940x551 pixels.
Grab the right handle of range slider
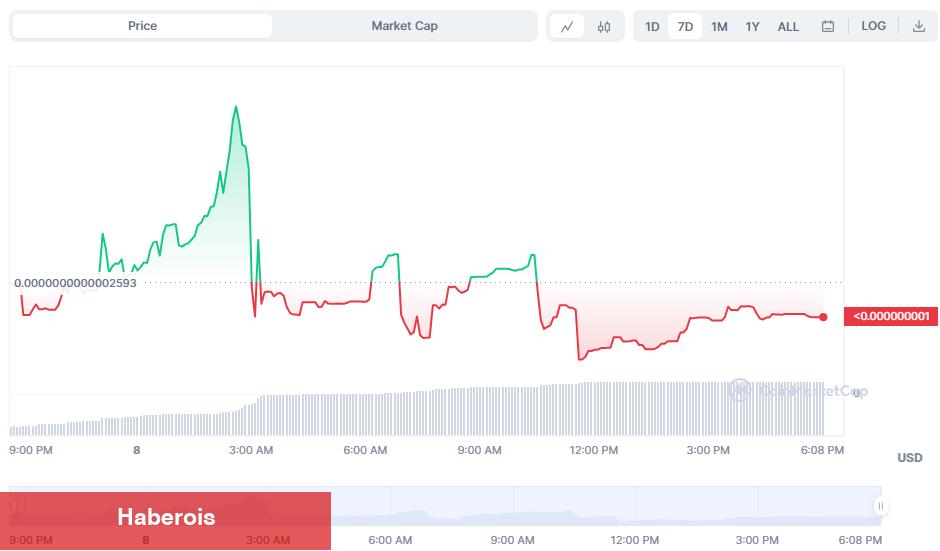pyautogui.click(x=881, y=506)
